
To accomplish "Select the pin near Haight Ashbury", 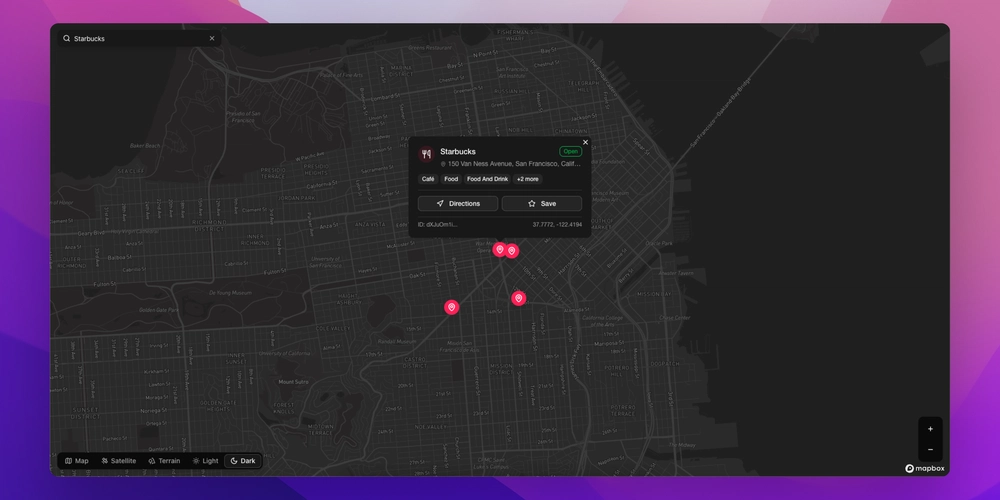I will [452, 307].
